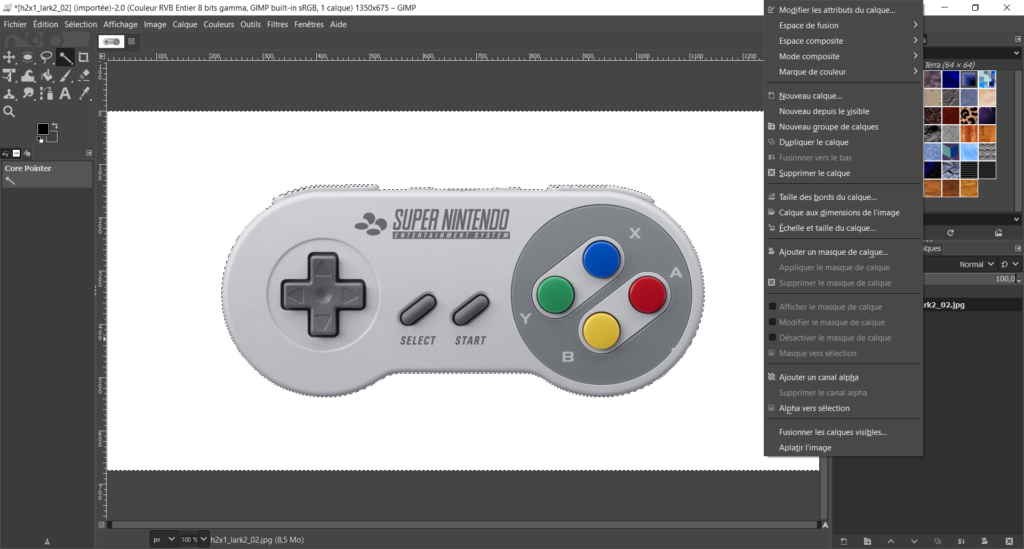This screenshot has height=549, width=1024.
Task: Select the Clone stamp tool
Action: click(9, 94)
